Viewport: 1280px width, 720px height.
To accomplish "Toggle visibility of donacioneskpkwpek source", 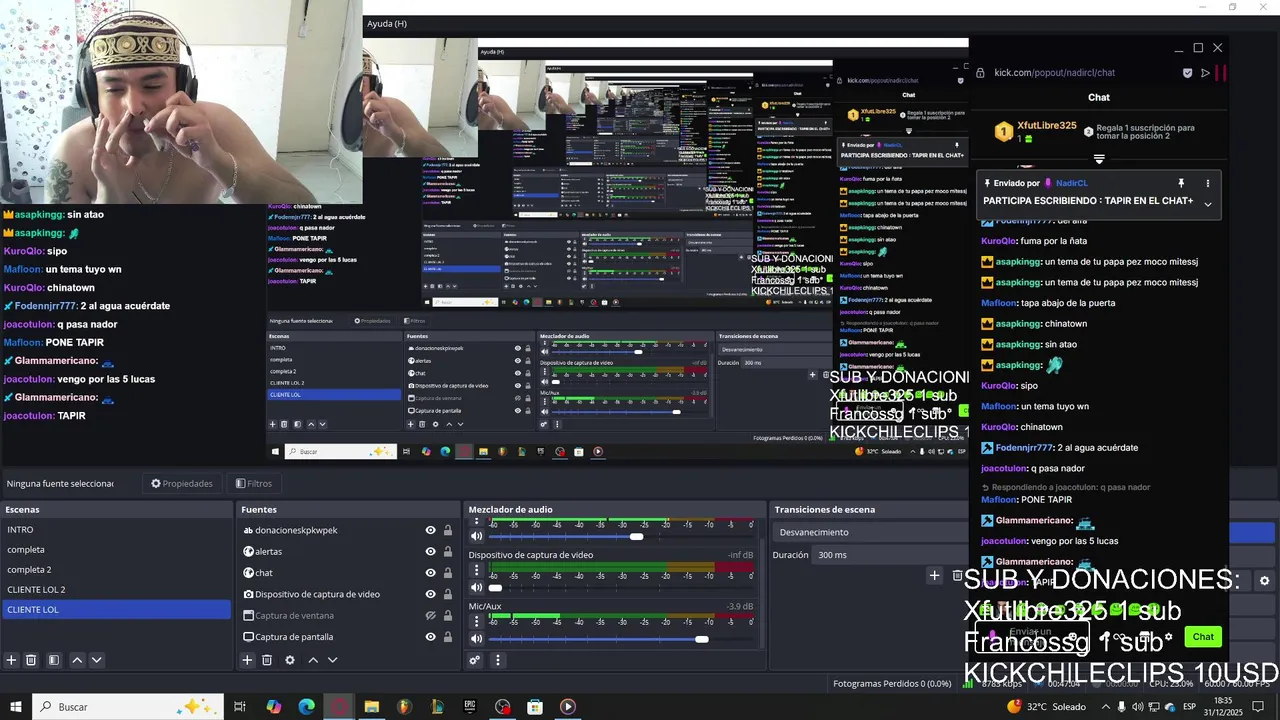I will (430, 530).
